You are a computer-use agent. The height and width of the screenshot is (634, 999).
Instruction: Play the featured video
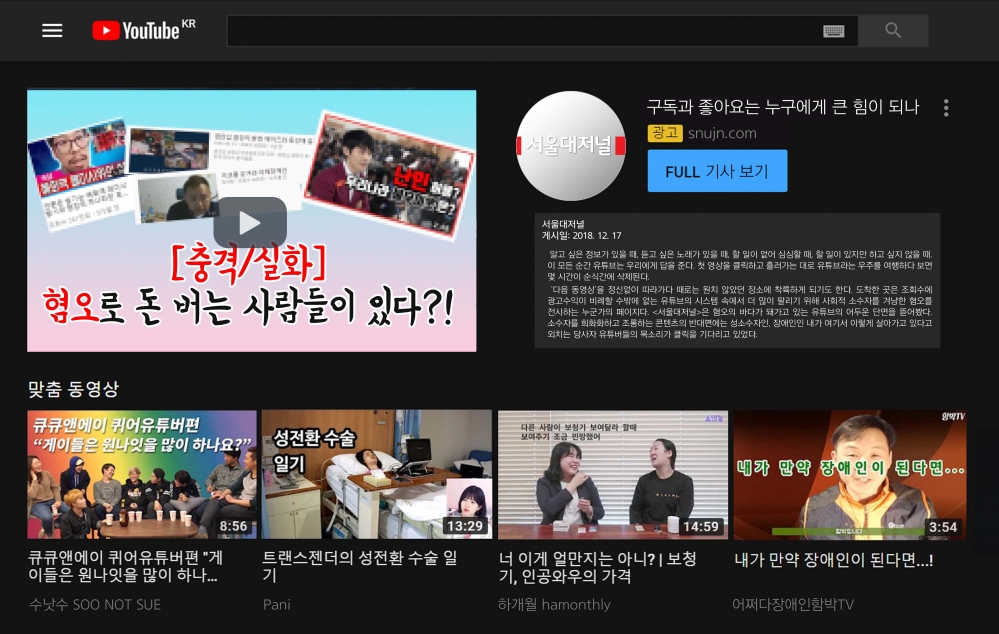coord(250,222)
